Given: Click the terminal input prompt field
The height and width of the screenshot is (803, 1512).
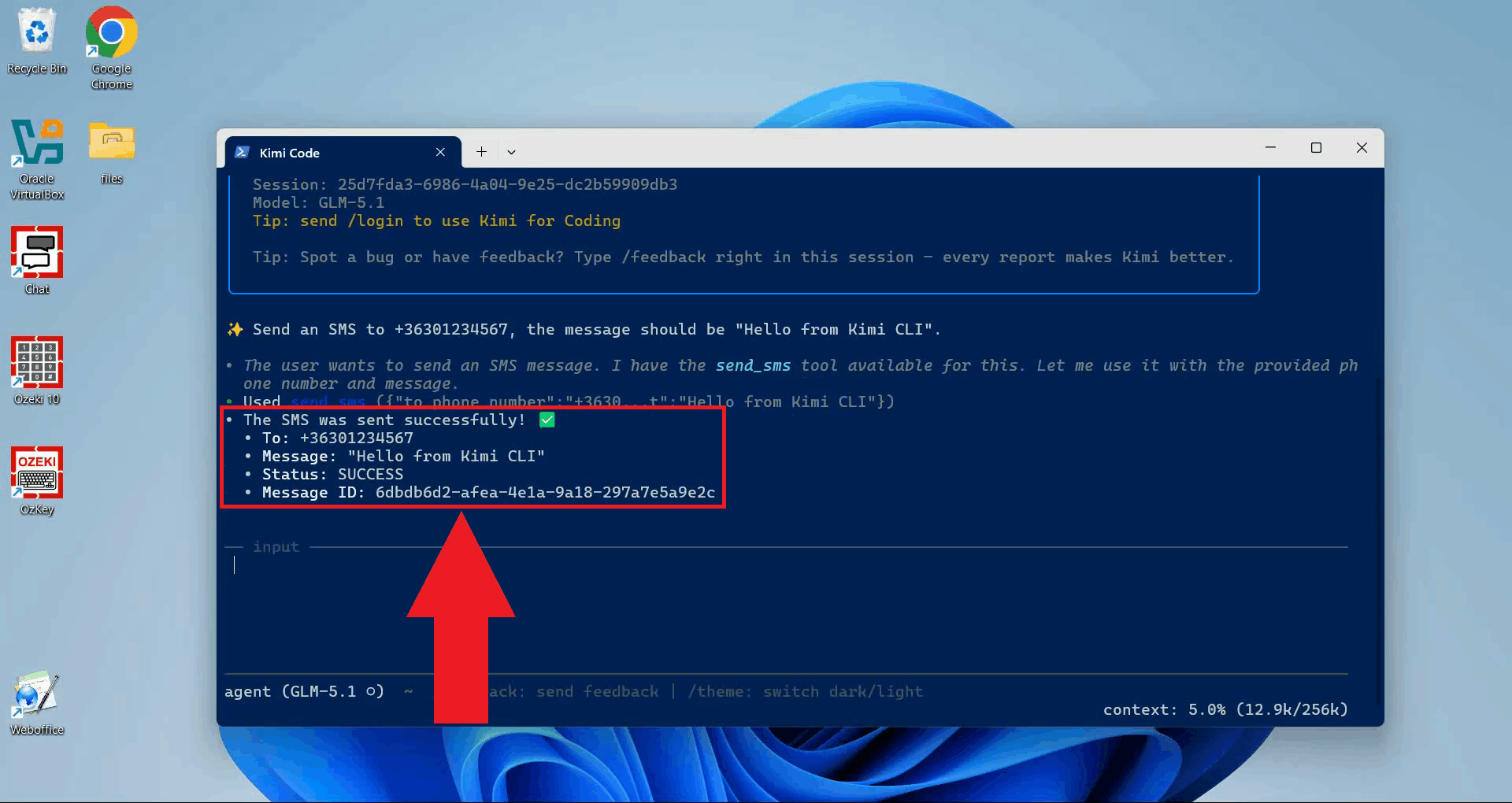Looking at the screenshot, I should 786,564.
